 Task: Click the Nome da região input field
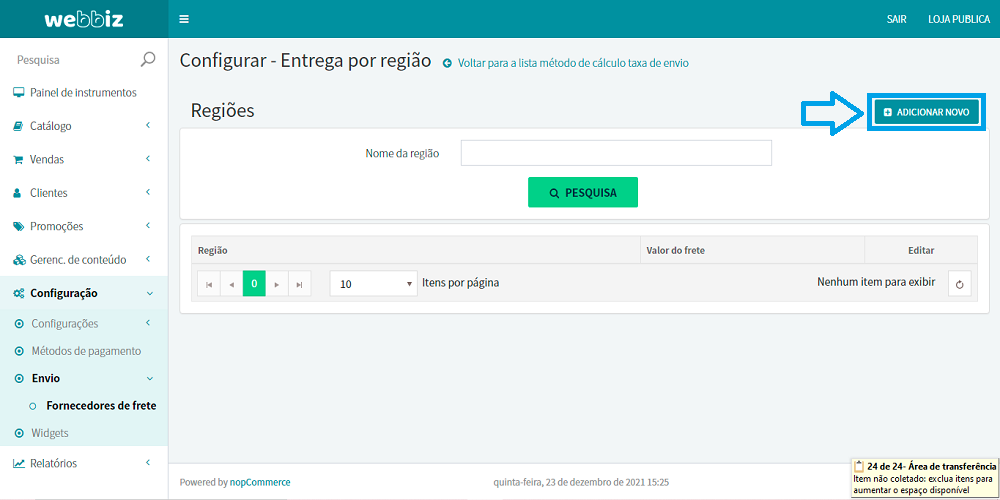[x=616, y=153]
